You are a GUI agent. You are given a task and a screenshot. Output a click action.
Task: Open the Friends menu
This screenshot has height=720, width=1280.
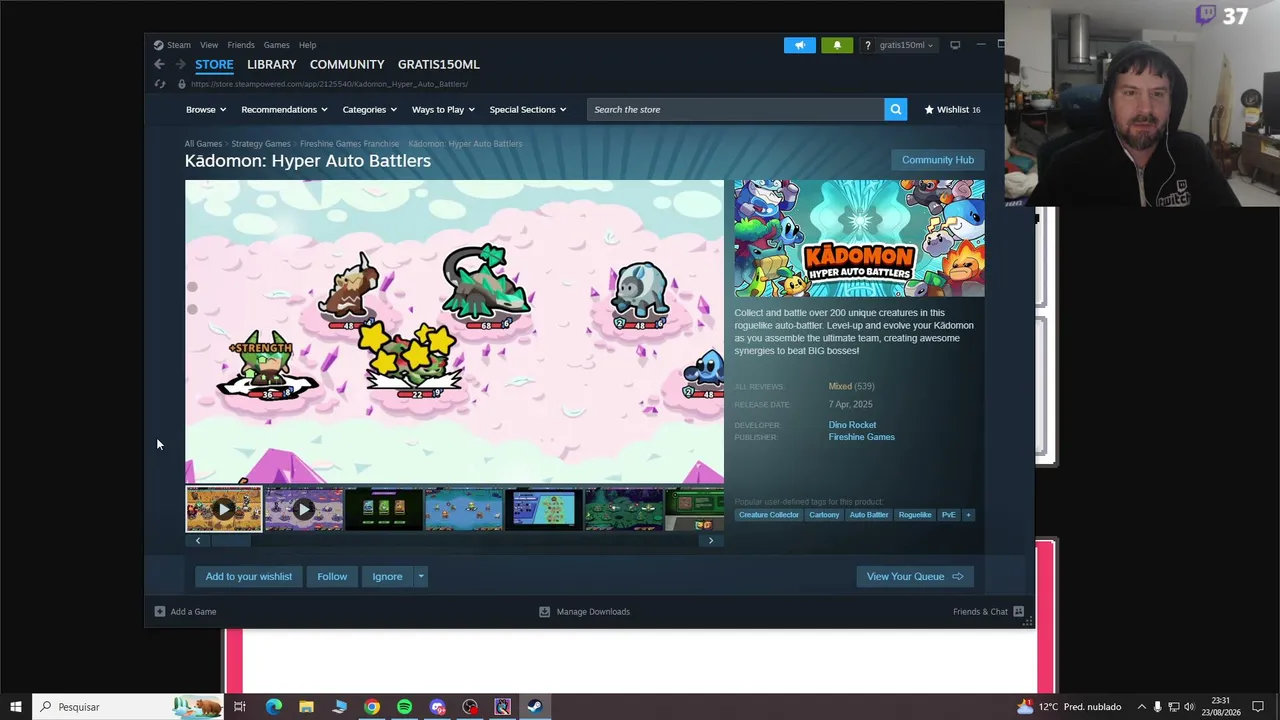click(x=241, y=45)
